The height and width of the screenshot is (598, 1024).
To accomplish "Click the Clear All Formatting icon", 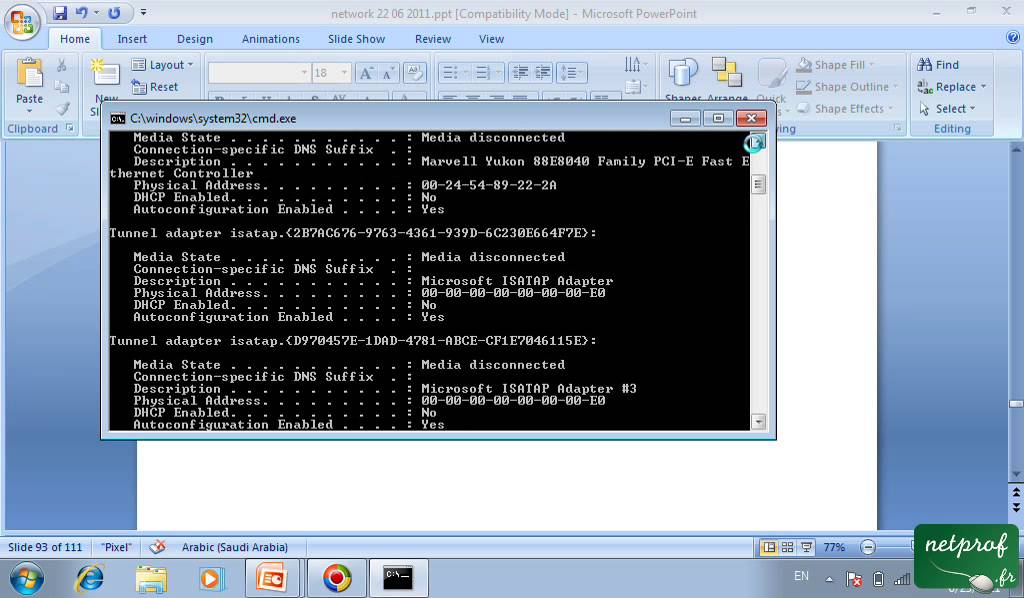I will click(x=415, y=72).
